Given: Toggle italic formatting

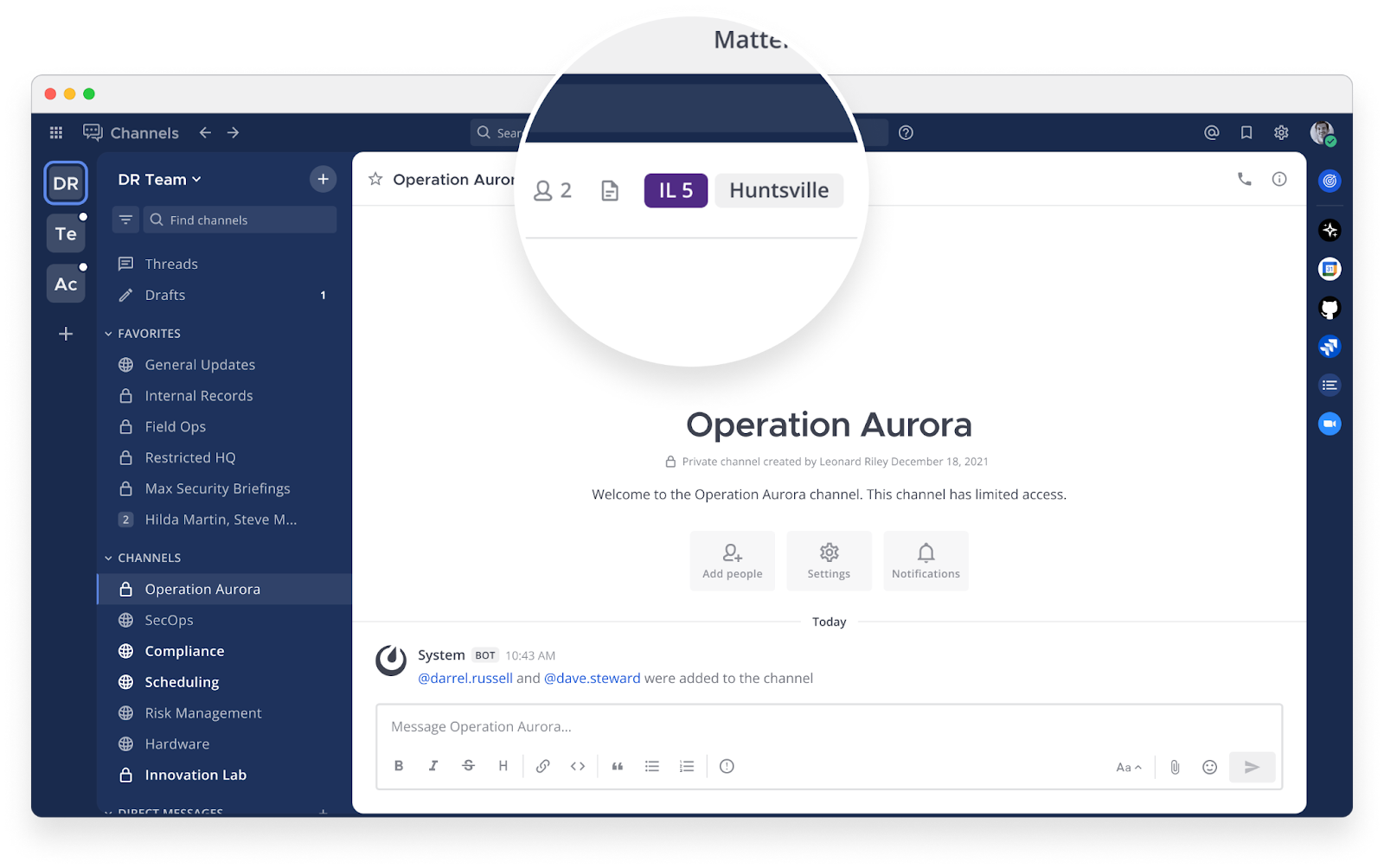Looking at the screenshot, I should click(x=433, y=766).
